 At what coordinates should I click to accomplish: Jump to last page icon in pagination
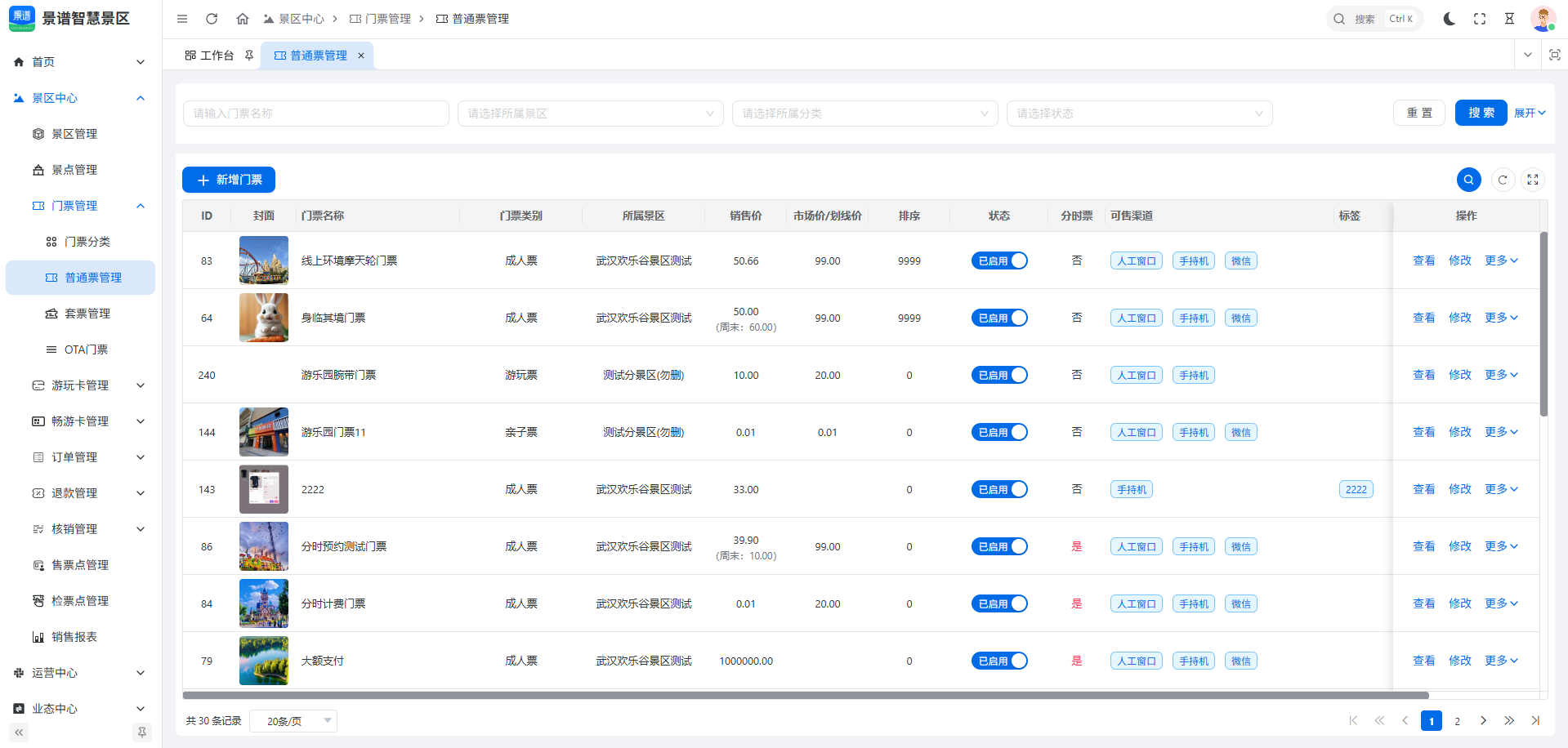click(1535, 720)
